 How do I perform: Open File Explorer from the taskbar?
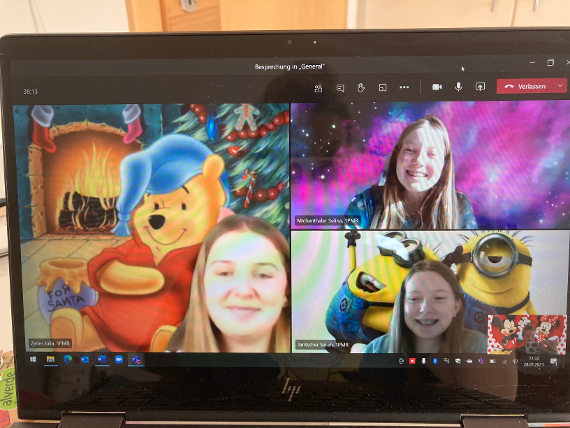(x=50, y=359)
